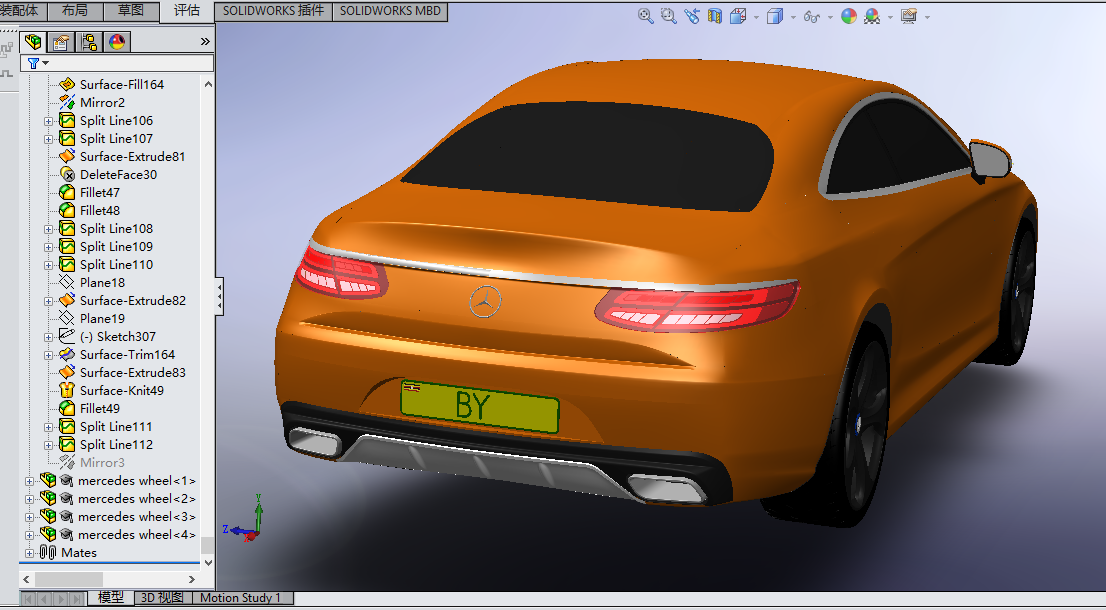Click the Surface-Extrude81 feature icon

point(67,157)
